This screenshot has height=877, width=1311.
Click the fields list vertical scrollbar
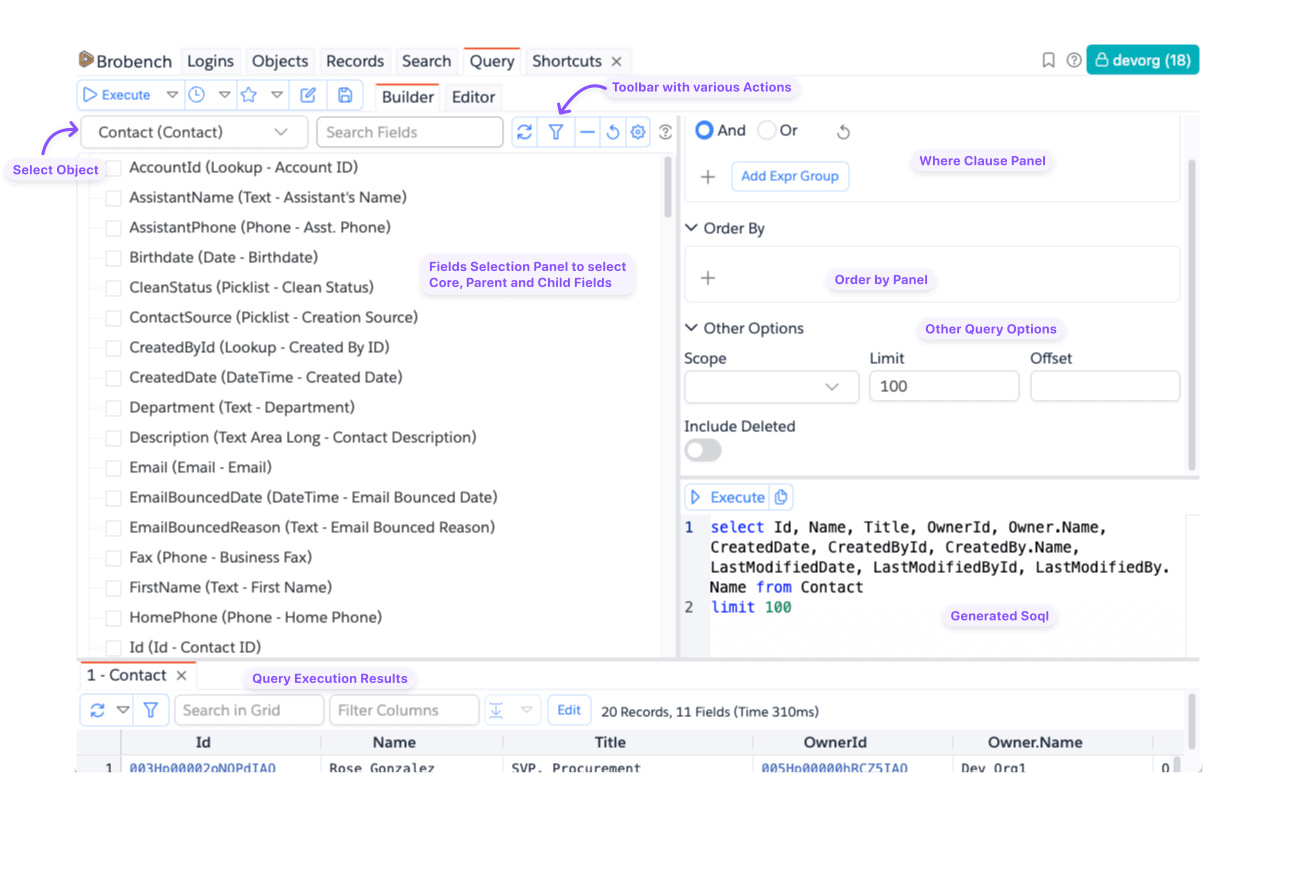click(x=668, y=187)
